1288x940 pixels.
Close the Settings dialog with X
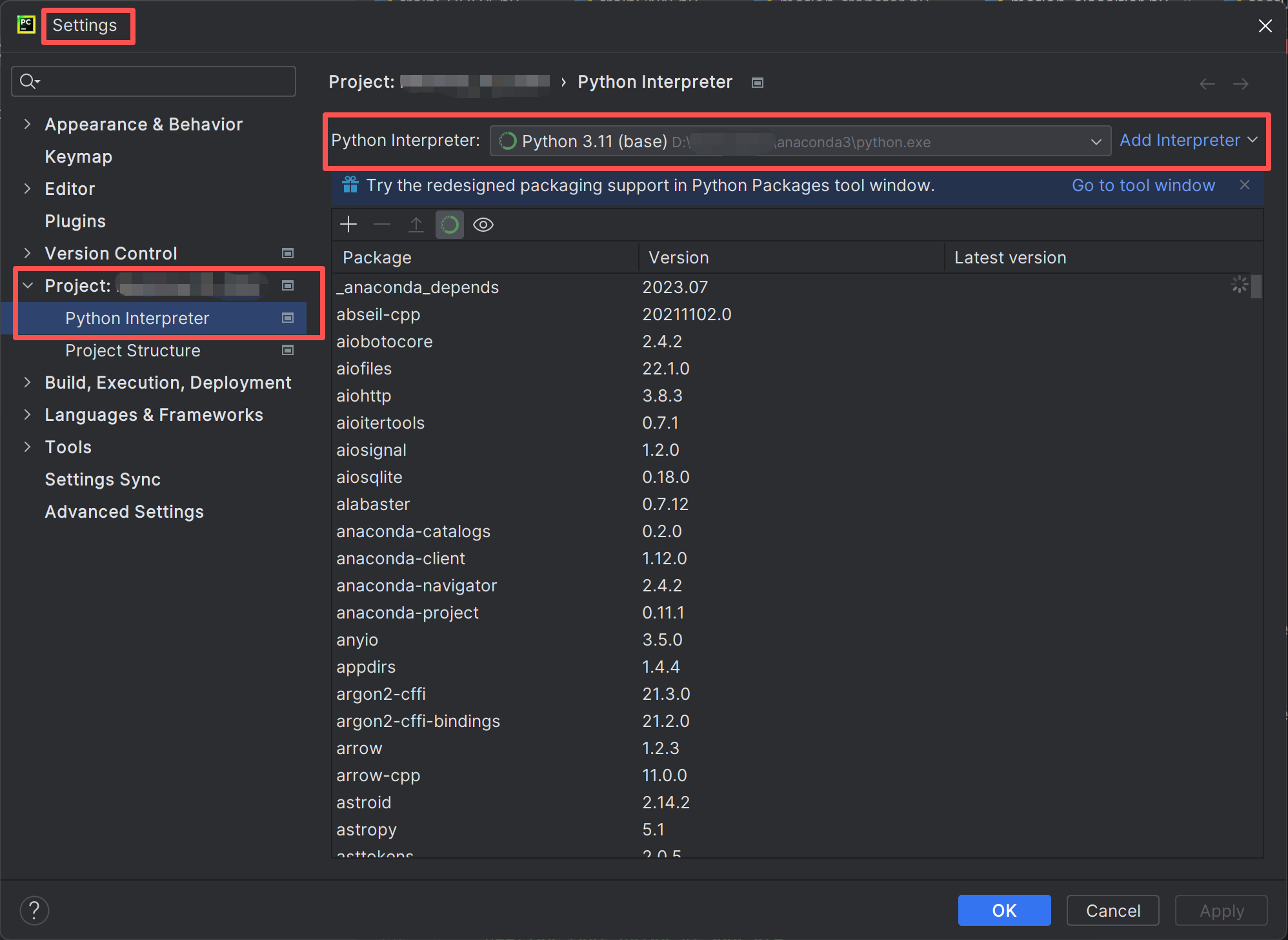tap(1265, 26)
